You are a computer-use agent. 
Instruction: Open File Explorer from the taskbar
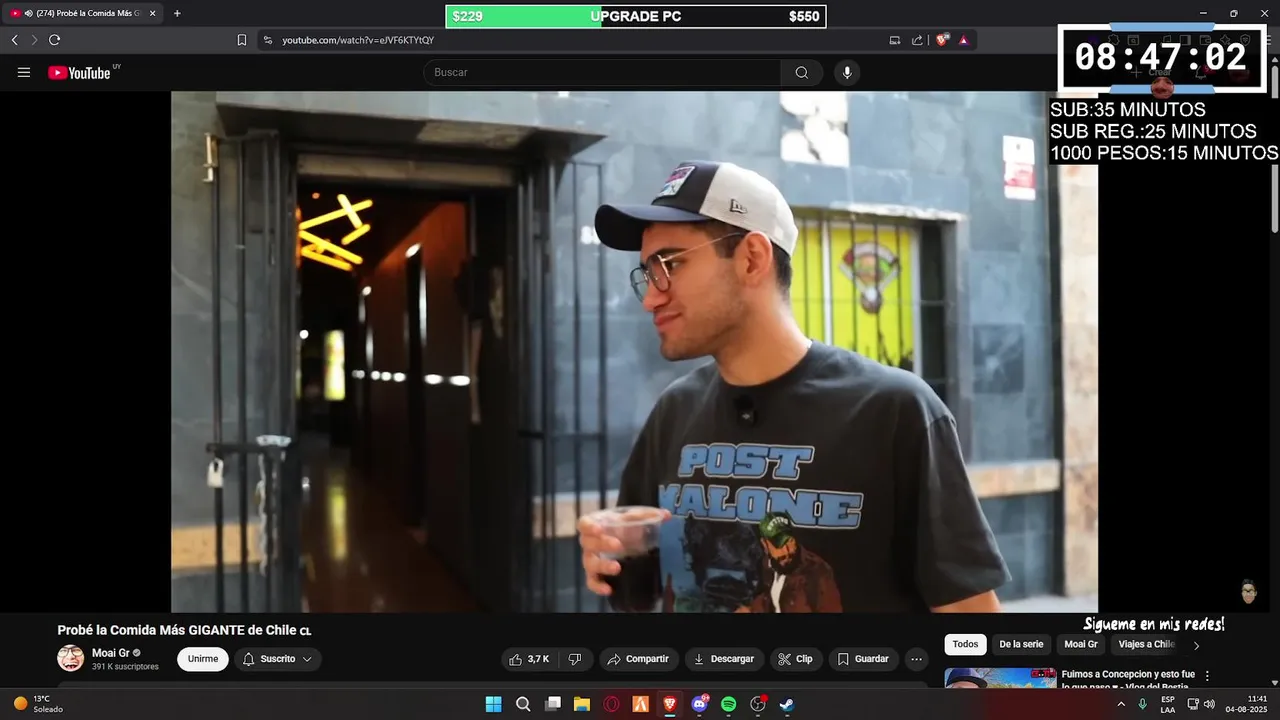(582, 704)
